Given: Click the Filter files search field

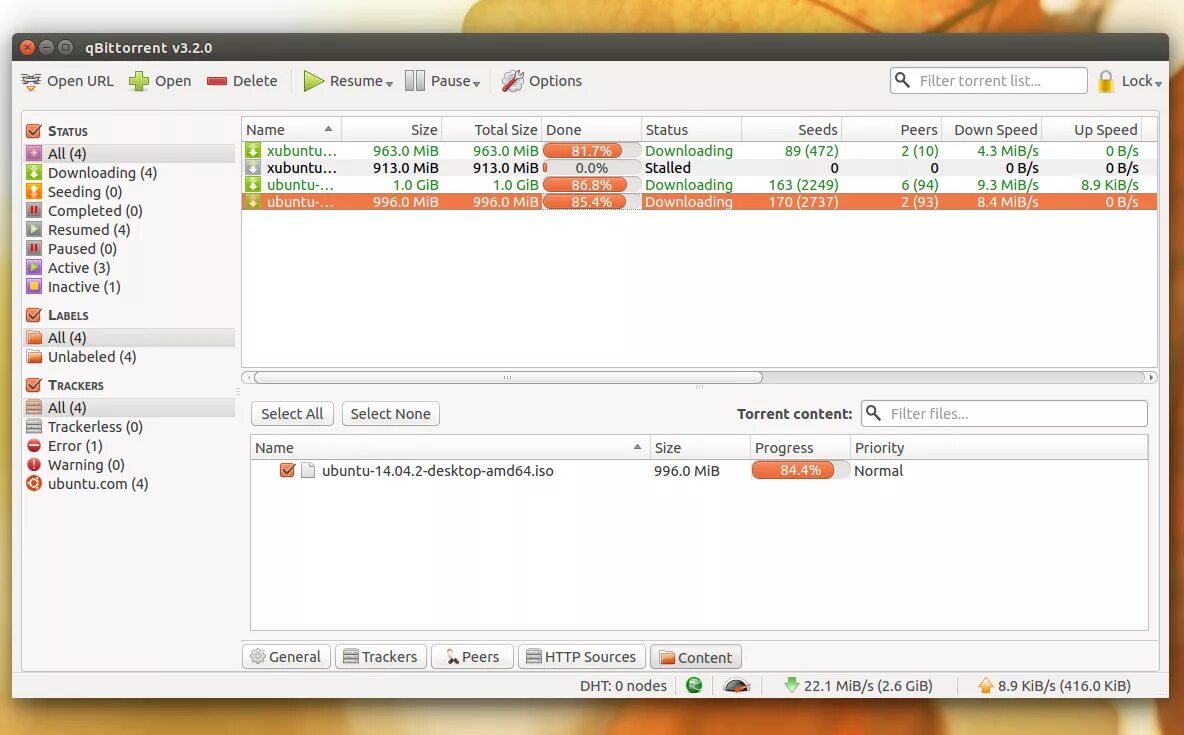Looking at the screenshot, I should pos(1004,414).
